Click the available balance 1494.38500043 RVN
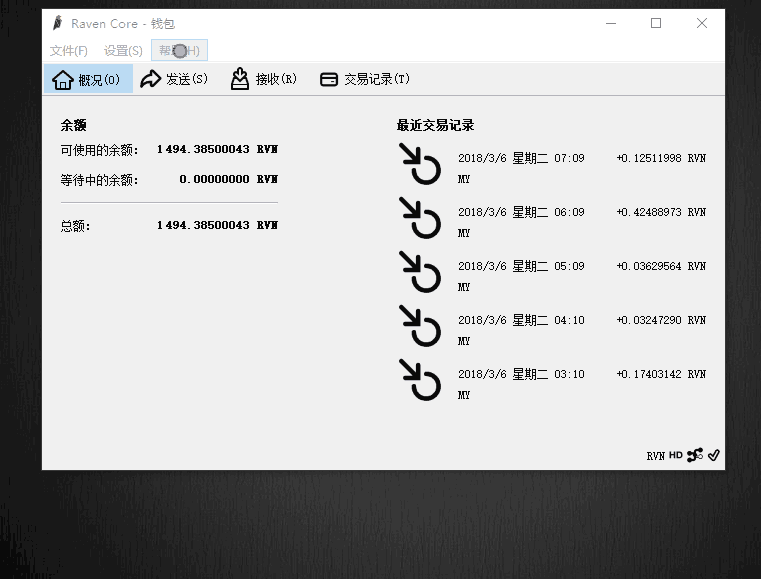Screen dimensions: 761x579 coord(217,149)
